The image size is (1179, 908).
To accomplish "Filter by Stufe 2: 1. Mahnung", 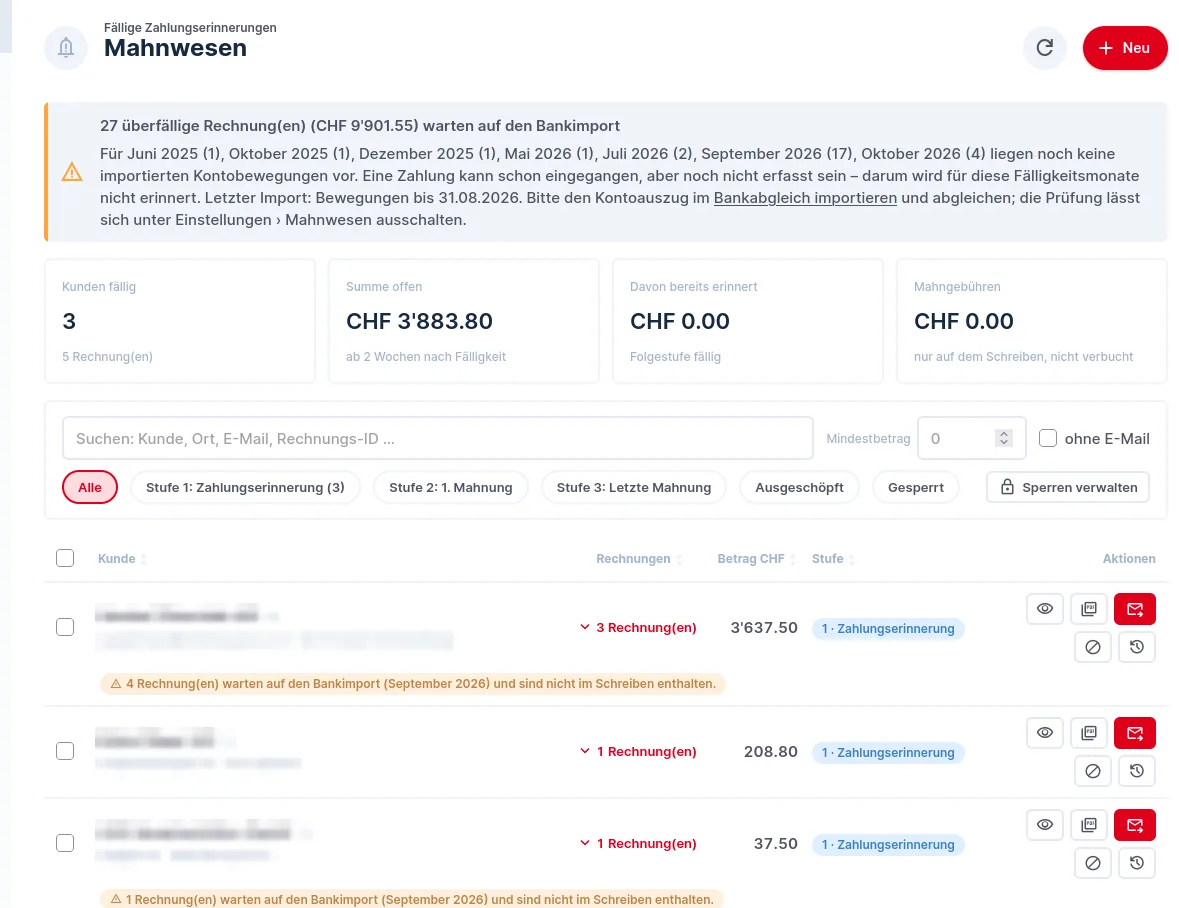I will 450,487.
